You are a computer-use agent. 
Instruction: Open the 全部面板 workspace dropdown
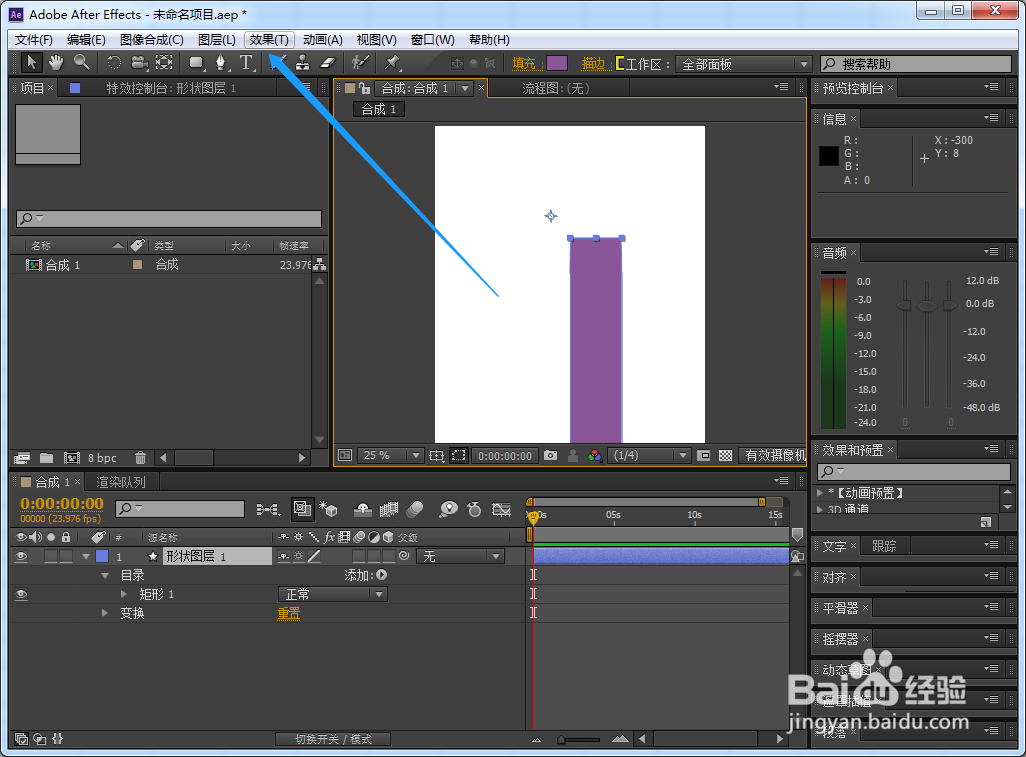[x=744, y=64]
